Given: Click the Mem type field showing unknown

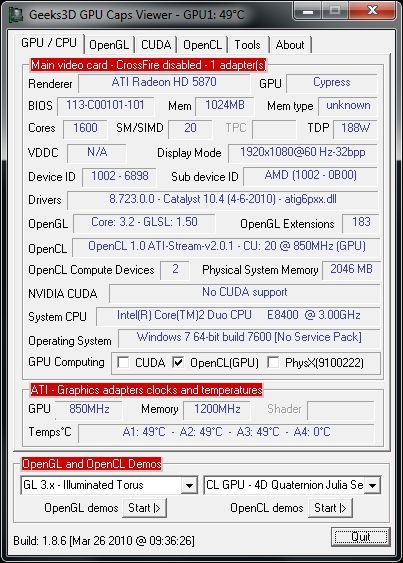Looking at the screenshot, I should point(348,106).
